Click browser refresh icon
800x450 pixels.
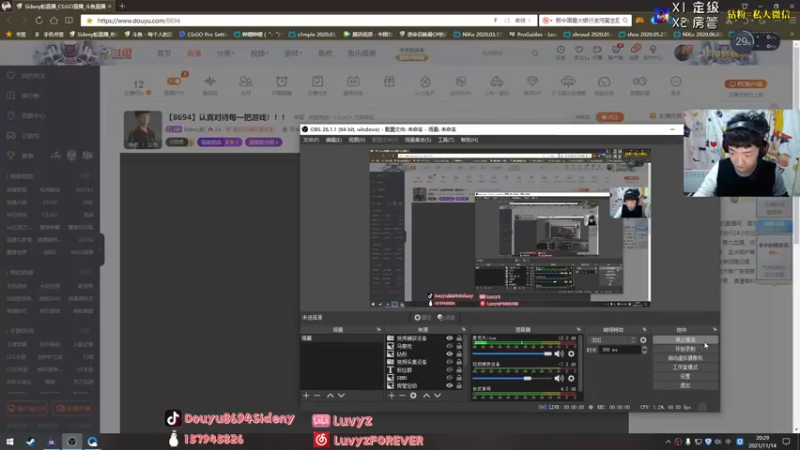point(39,20)
